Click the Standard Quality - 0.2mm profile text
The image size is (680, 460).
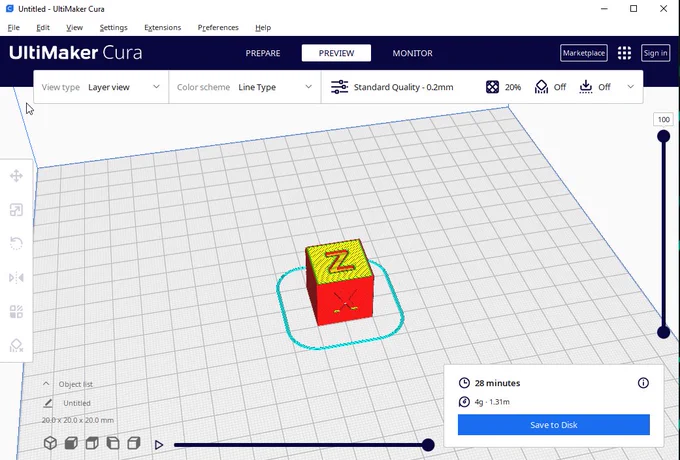[x=403, y=87]
